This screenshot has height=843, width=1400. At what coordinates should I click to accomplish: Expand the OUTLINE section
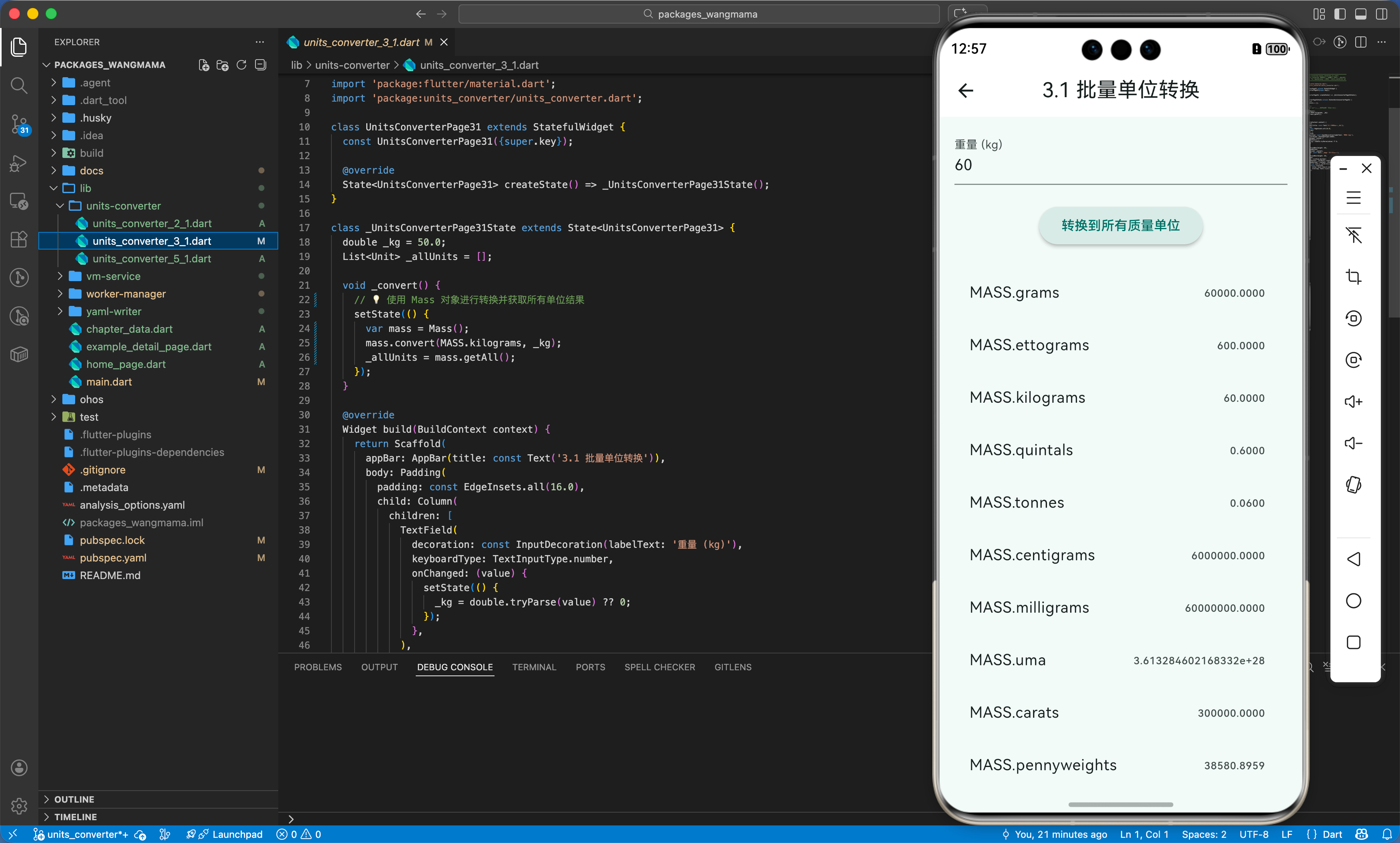click(74, 799)
